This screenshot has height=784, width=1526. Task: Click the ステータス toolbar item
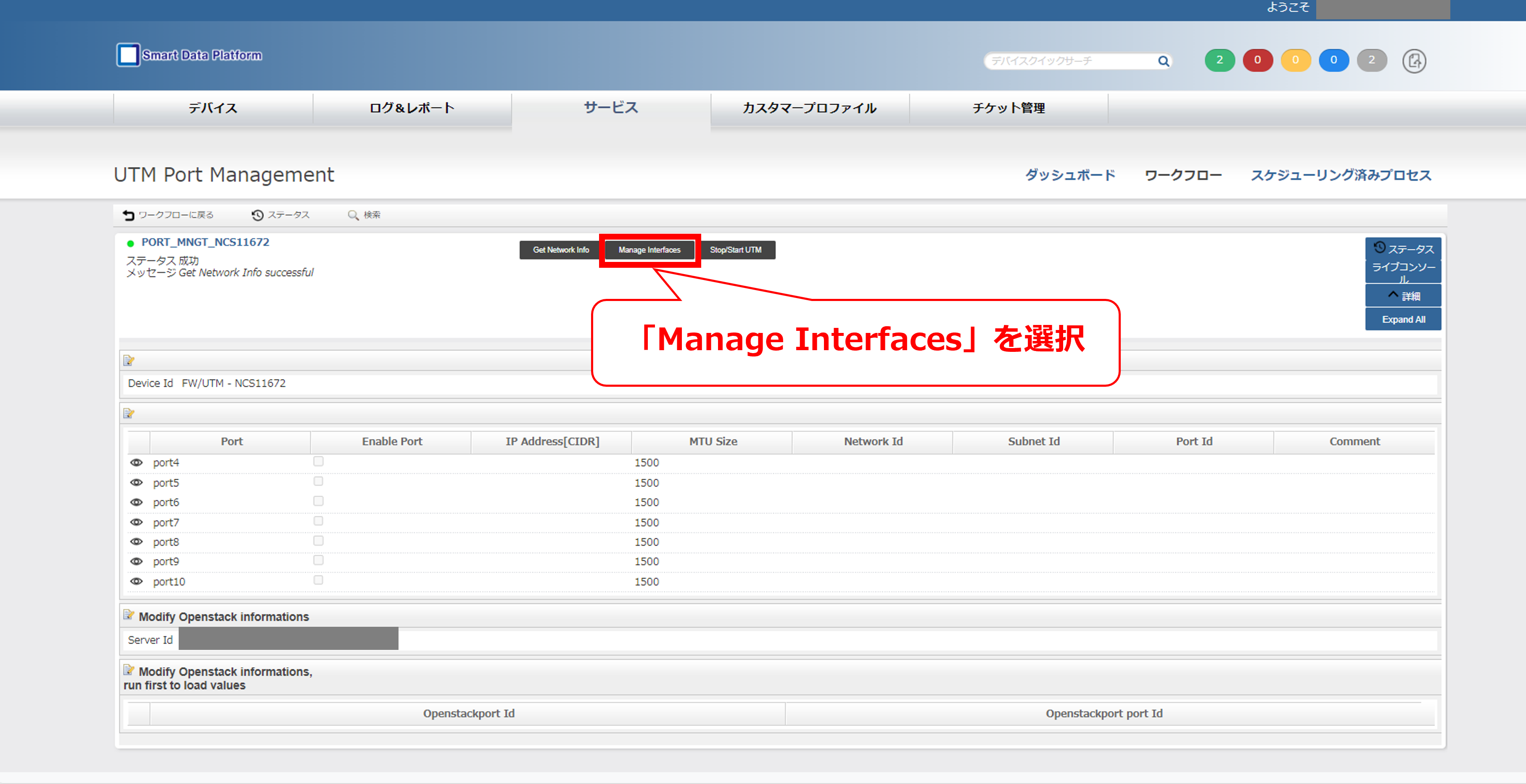(x=281, y=215)
